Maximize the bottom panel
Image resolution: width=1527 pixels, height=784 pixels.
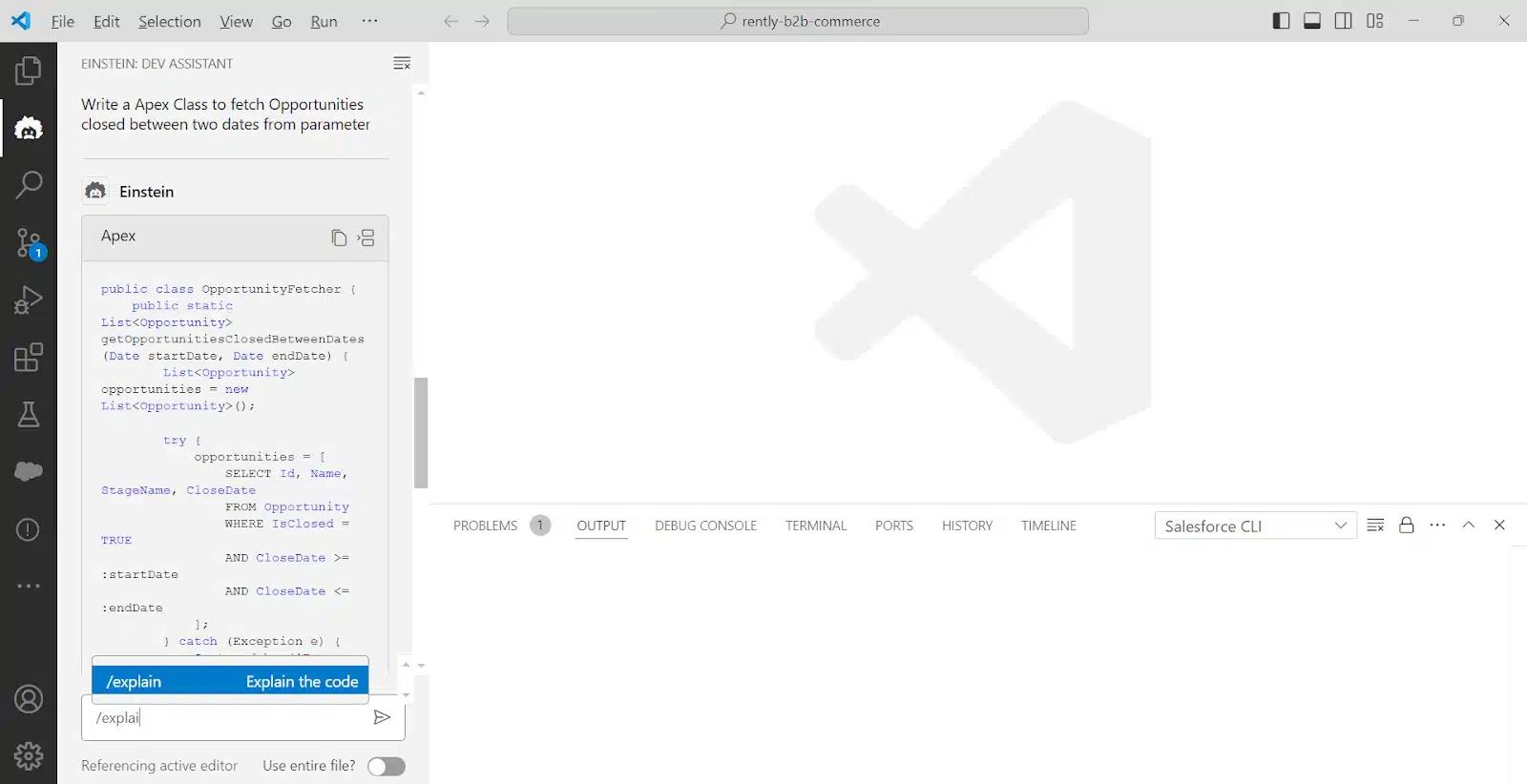click(x=1469, y=526)
